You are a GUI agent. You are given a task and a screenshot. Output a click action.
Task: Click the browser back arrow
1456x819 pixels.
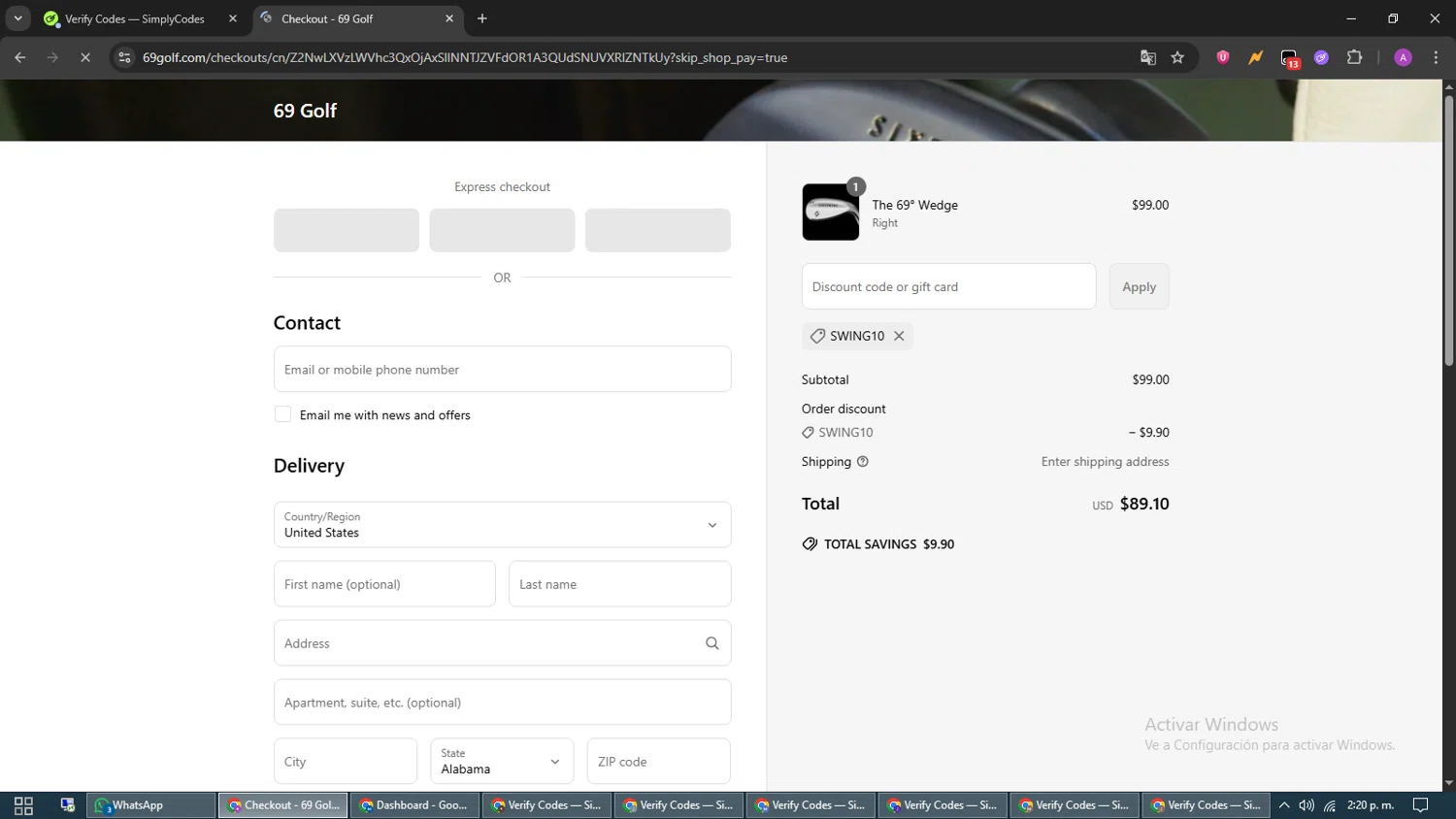20,57
